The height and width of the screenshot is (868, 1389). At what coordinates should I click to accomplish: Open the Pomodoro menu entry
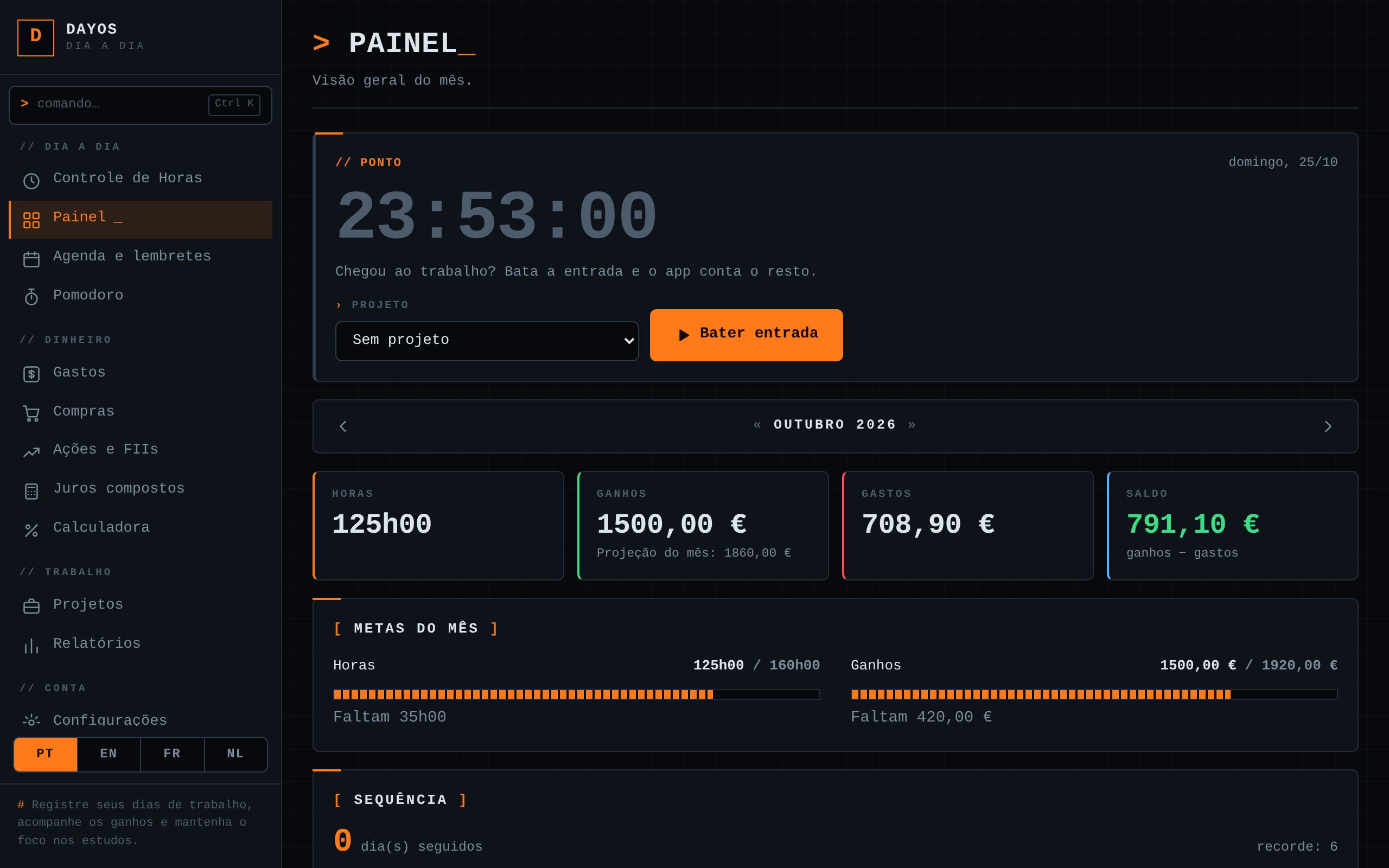[141, 297]
